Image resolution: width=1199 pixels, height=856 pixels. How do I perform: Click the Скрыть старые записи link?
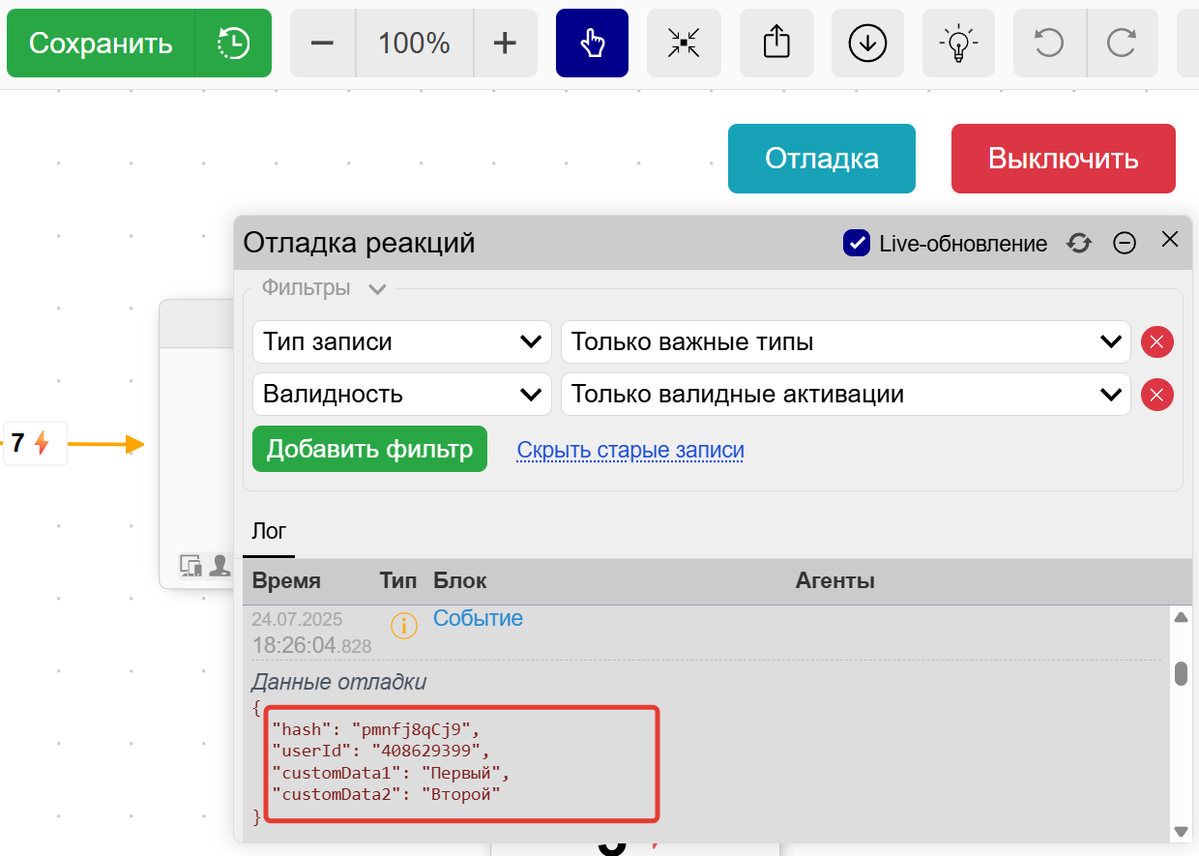pos(630,450)
